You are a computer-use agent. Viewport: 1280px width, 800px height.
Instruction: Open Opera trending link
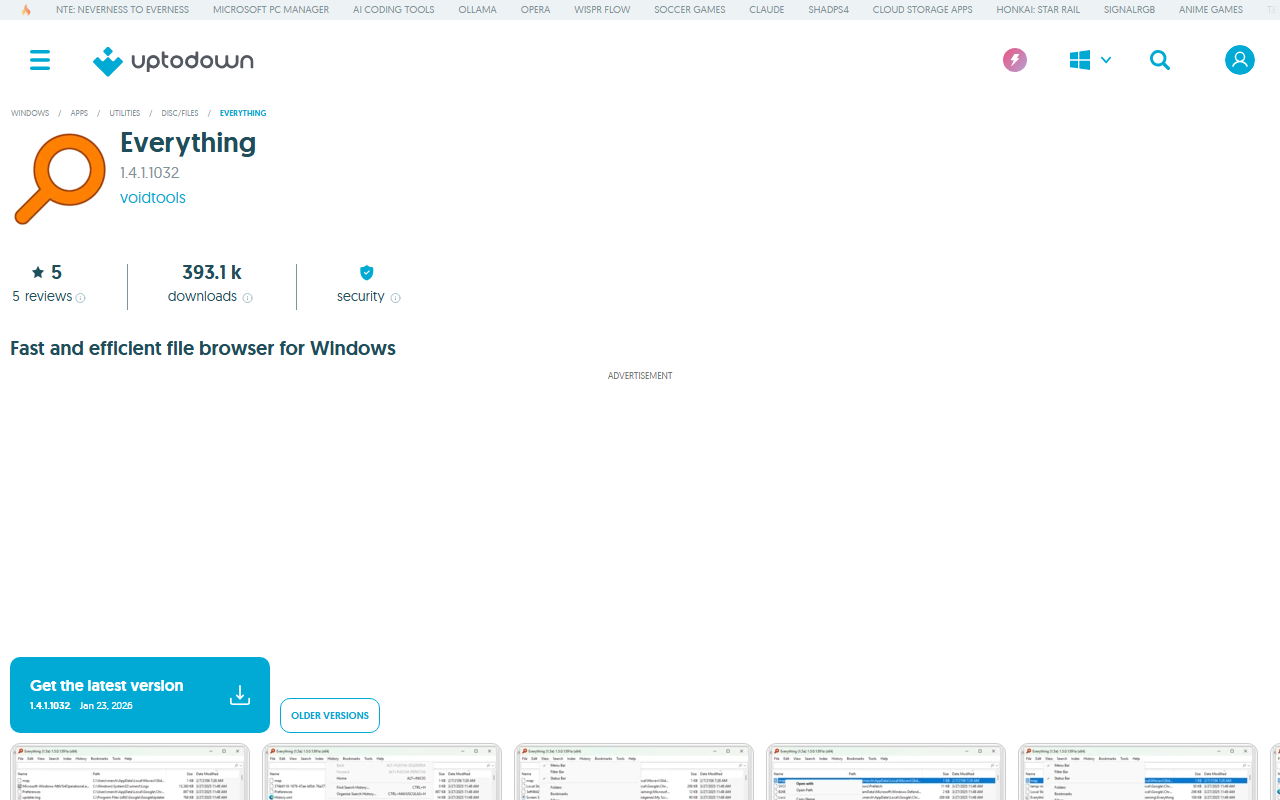tap(536, 10)
